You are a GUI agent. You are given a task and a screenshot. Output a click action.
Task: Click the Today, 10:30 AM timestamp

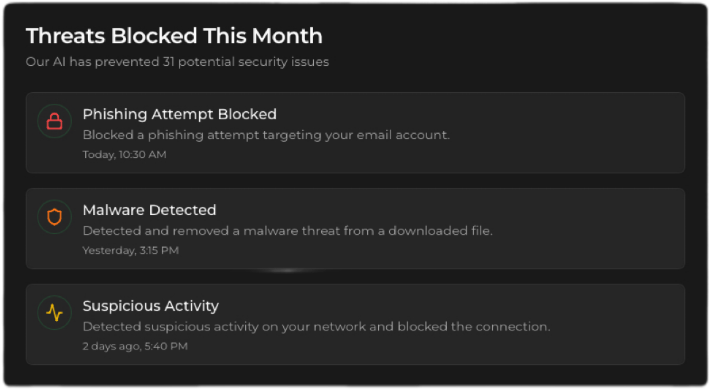[124, 155]
